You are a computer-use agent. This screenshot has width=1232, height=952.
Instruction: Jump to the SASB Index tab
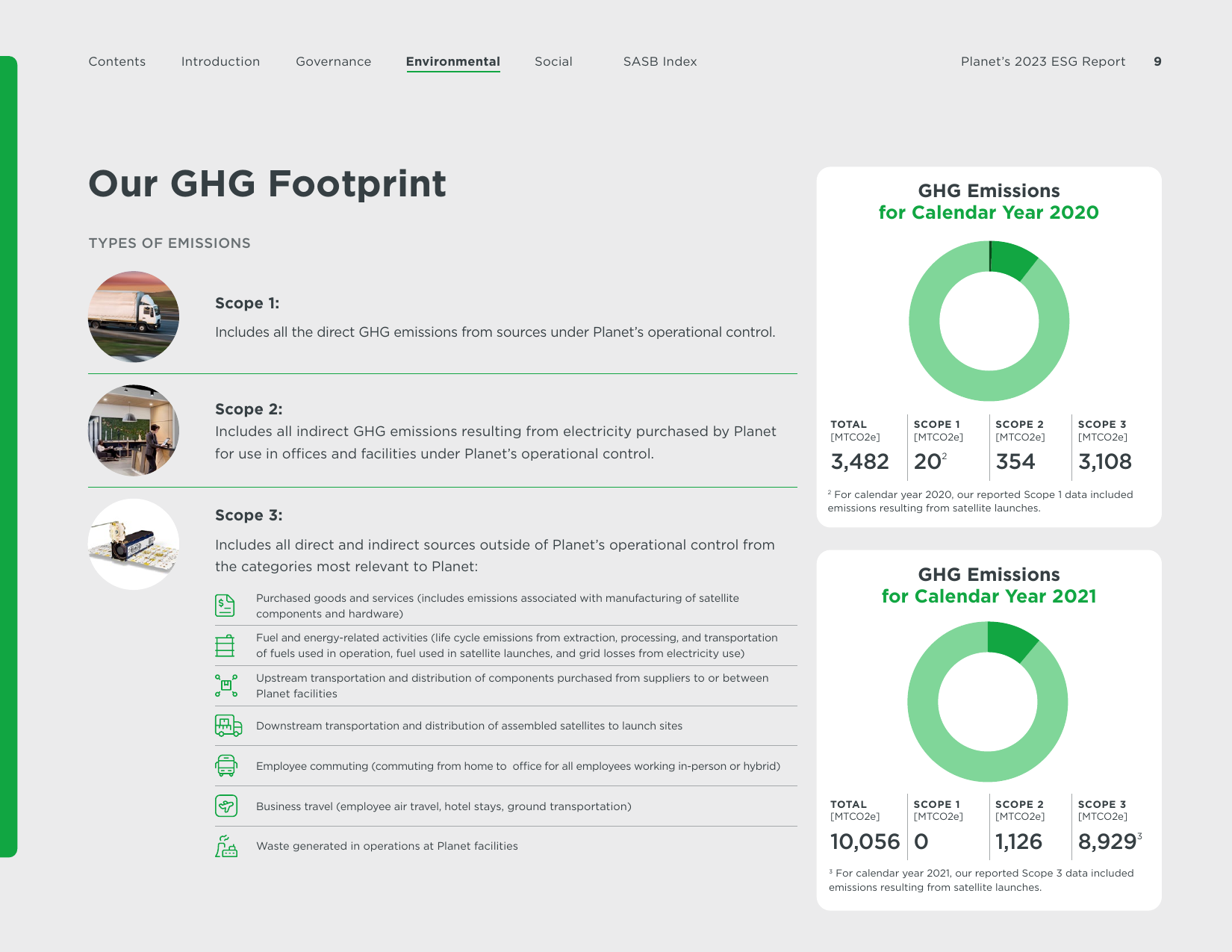click(660, 61)
